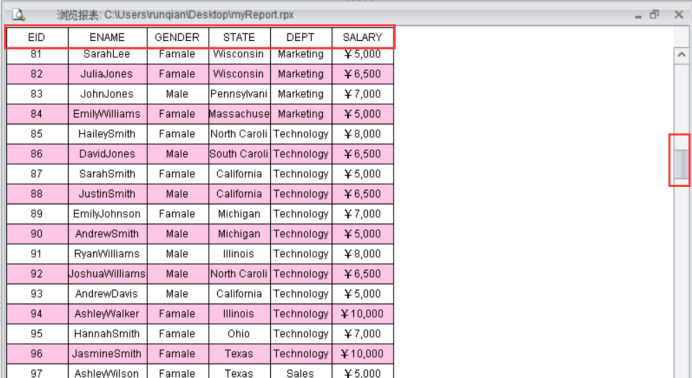Select the EmilyJohnson name cell
The width and height of the screenshot is (692, 378).
click(x=108, y=214)
